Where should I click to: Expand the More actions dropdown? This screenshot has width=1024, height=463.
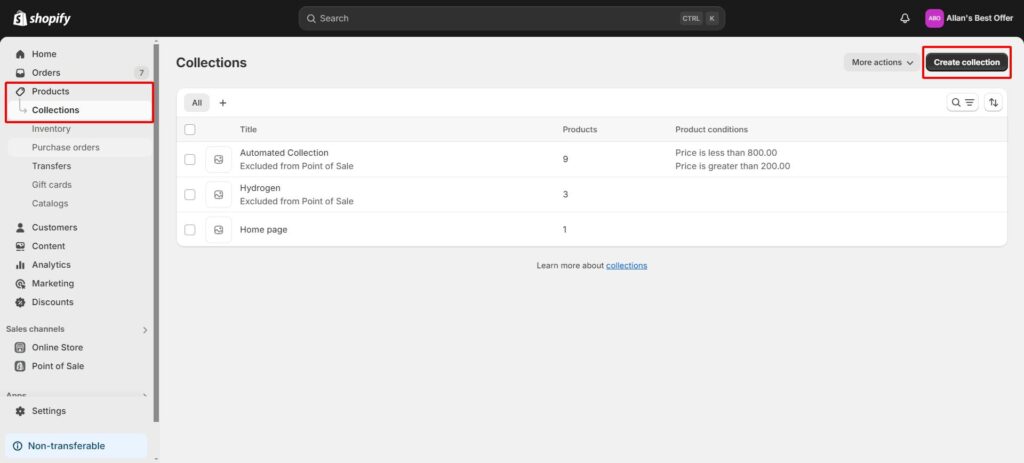coord(882,62)
